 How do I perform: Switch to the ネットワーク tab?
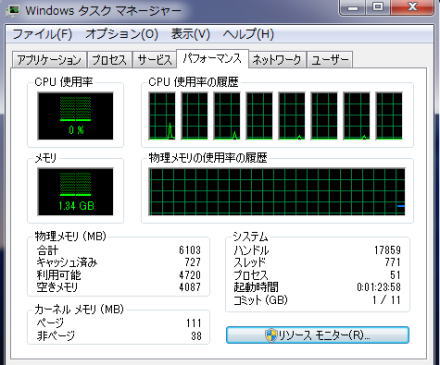(277, 60)
